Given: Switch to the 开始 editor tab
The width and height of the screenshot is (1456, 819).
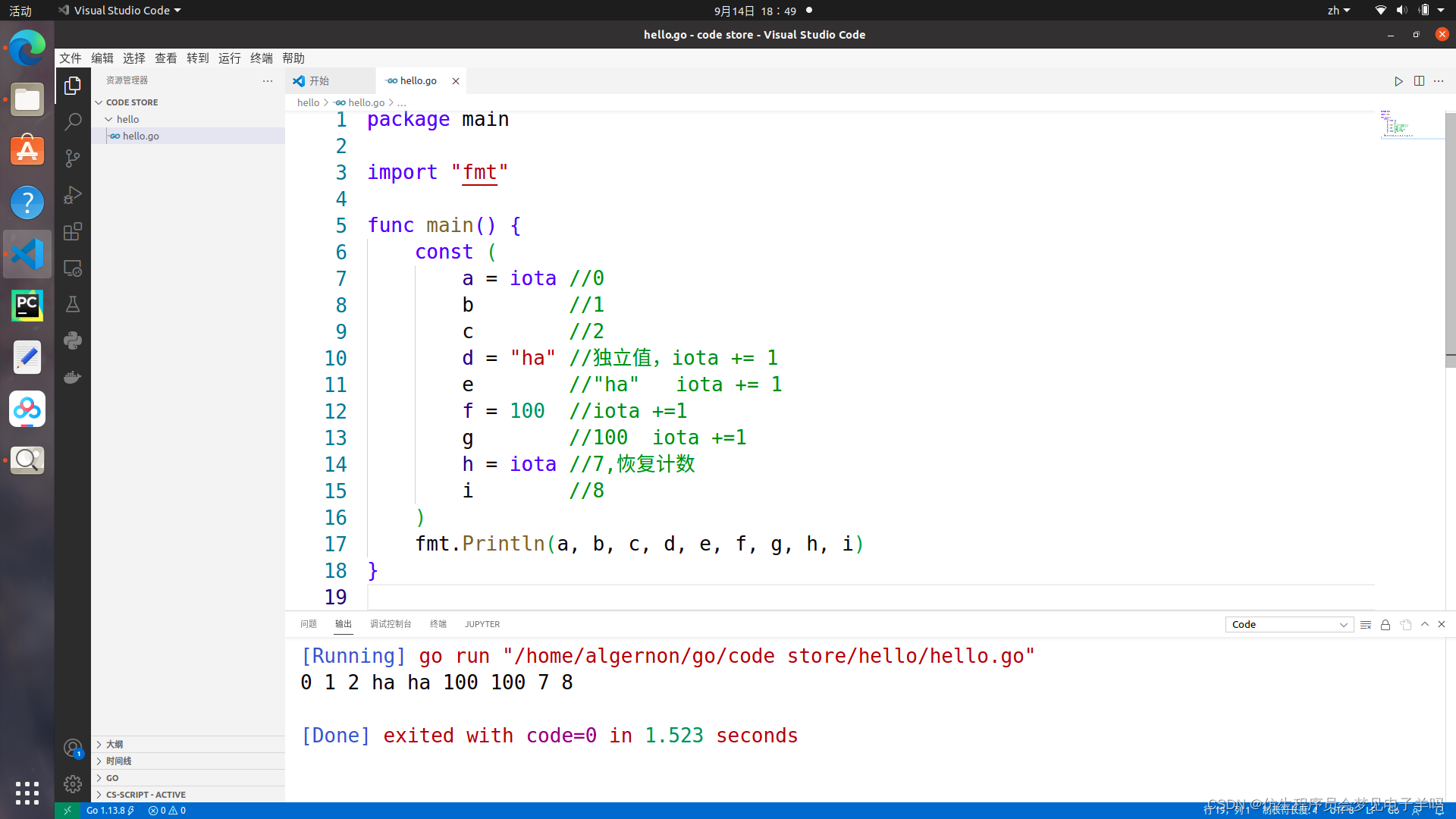Looking at the screenshot, I should 331,81.
